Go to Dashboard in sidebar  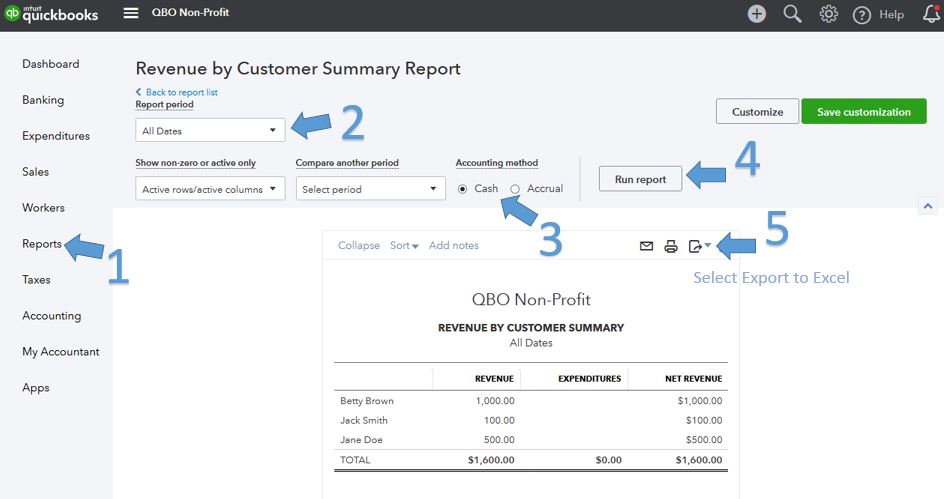[x=51, y=64]
